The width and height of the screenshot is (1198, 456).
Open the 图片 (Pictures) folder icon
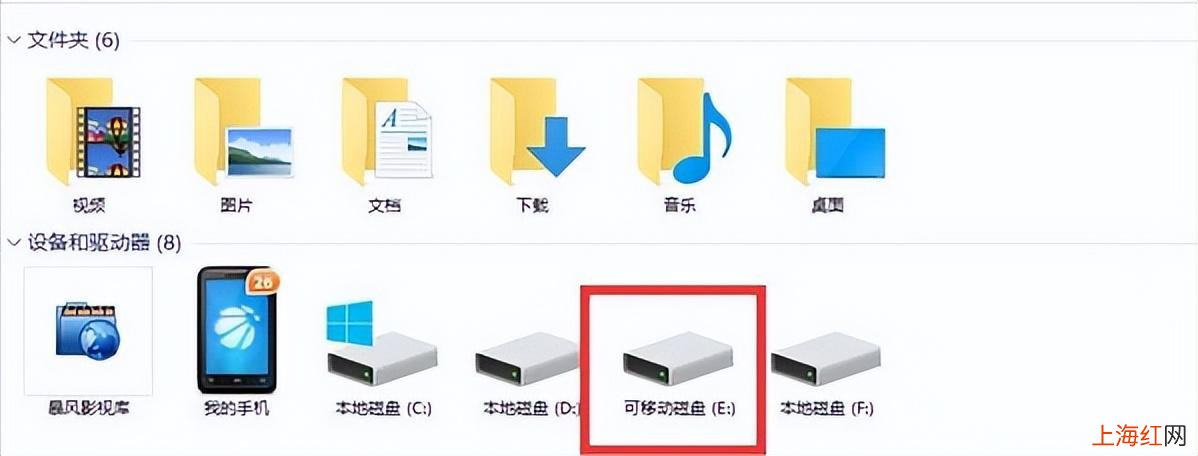click(243, 130)
